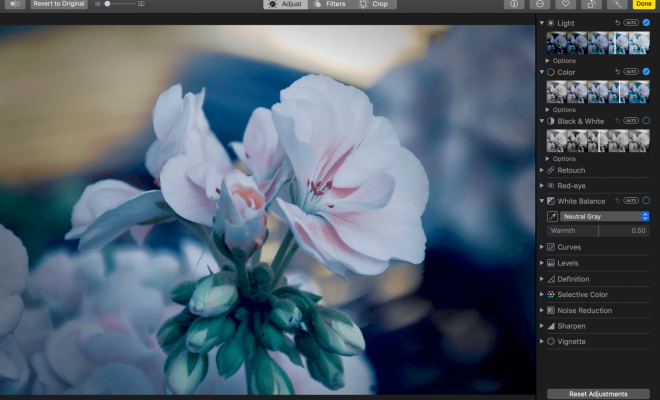Viewport: 660px width, 400px height.
Task: Click the Color ring icon
Action: [551, 72]
